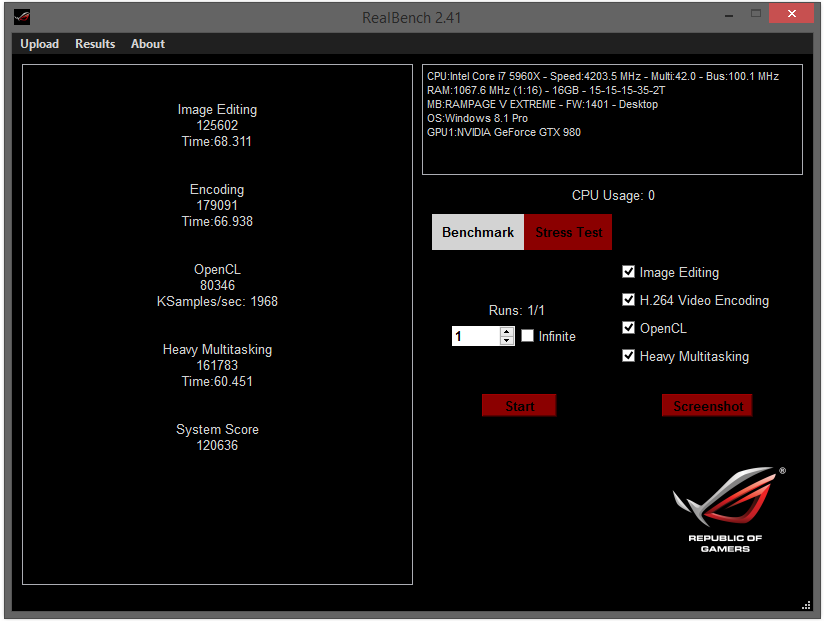Open the About menu
This screenshot has height=621, width=824.
pyautogui.click(x=148, y=44)
